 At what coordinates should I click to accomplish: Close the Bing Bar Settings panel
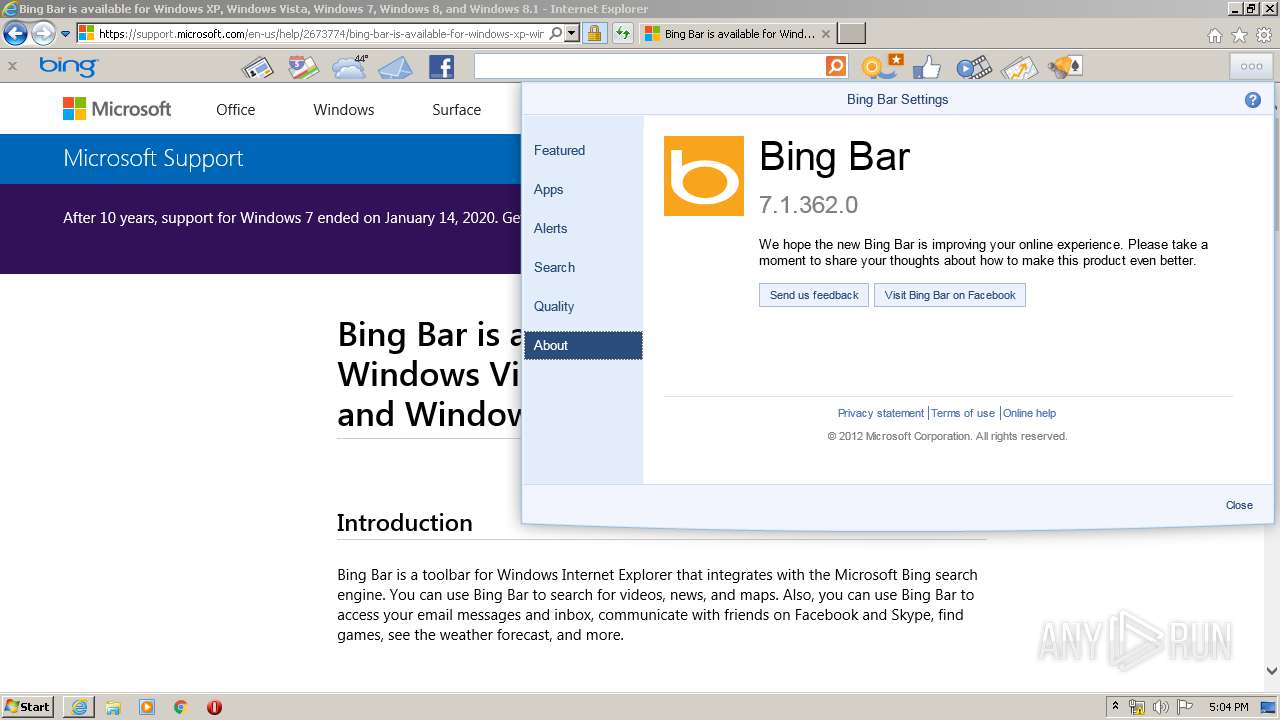pos(1239,505)
